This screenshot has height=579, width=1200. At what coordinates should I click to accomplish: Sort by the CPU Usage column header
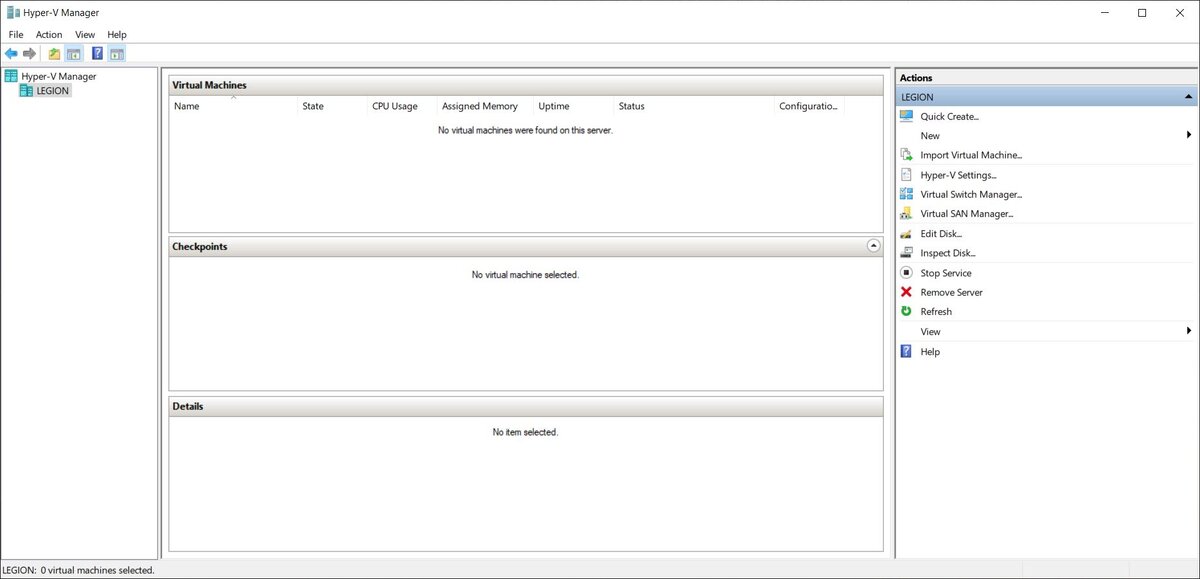tap(402, 106)
